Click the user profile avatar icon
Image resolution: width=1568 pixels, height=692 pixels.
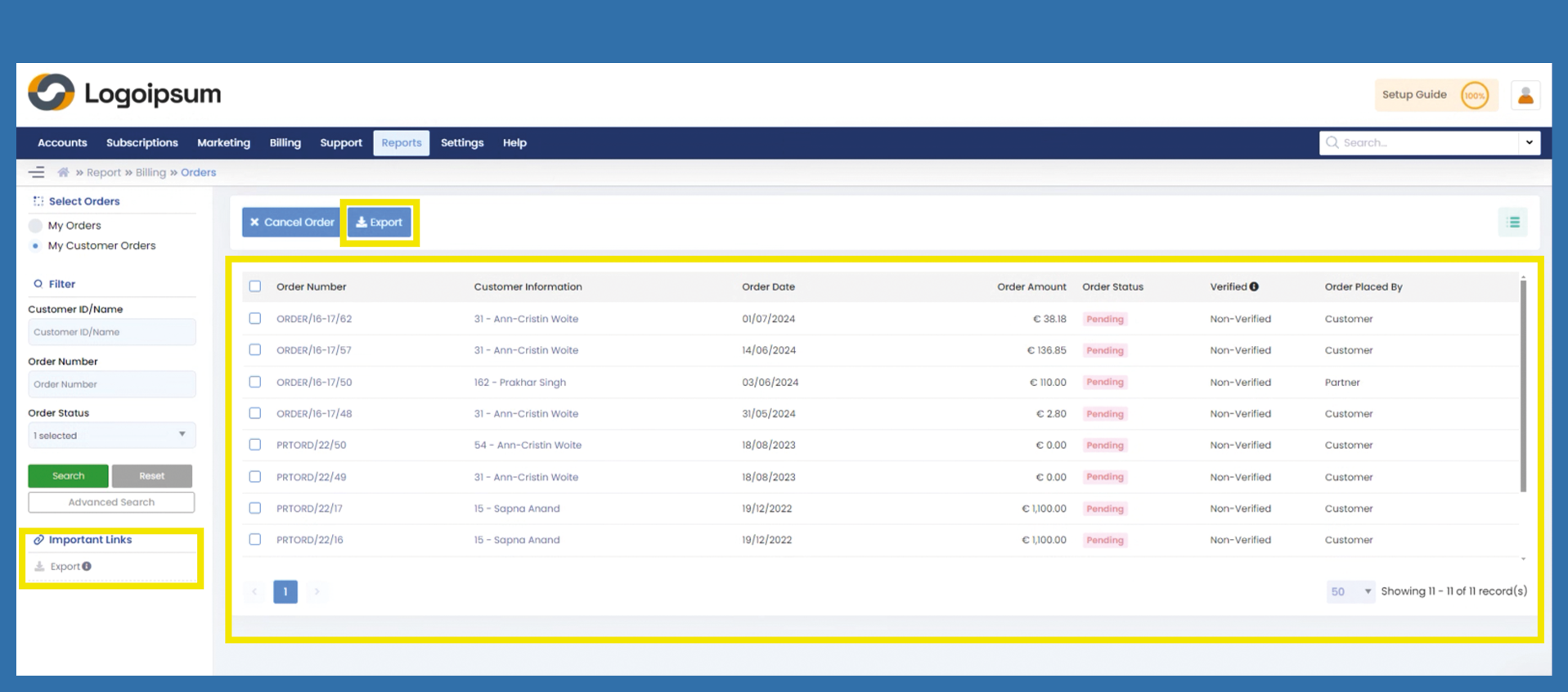1525,96
